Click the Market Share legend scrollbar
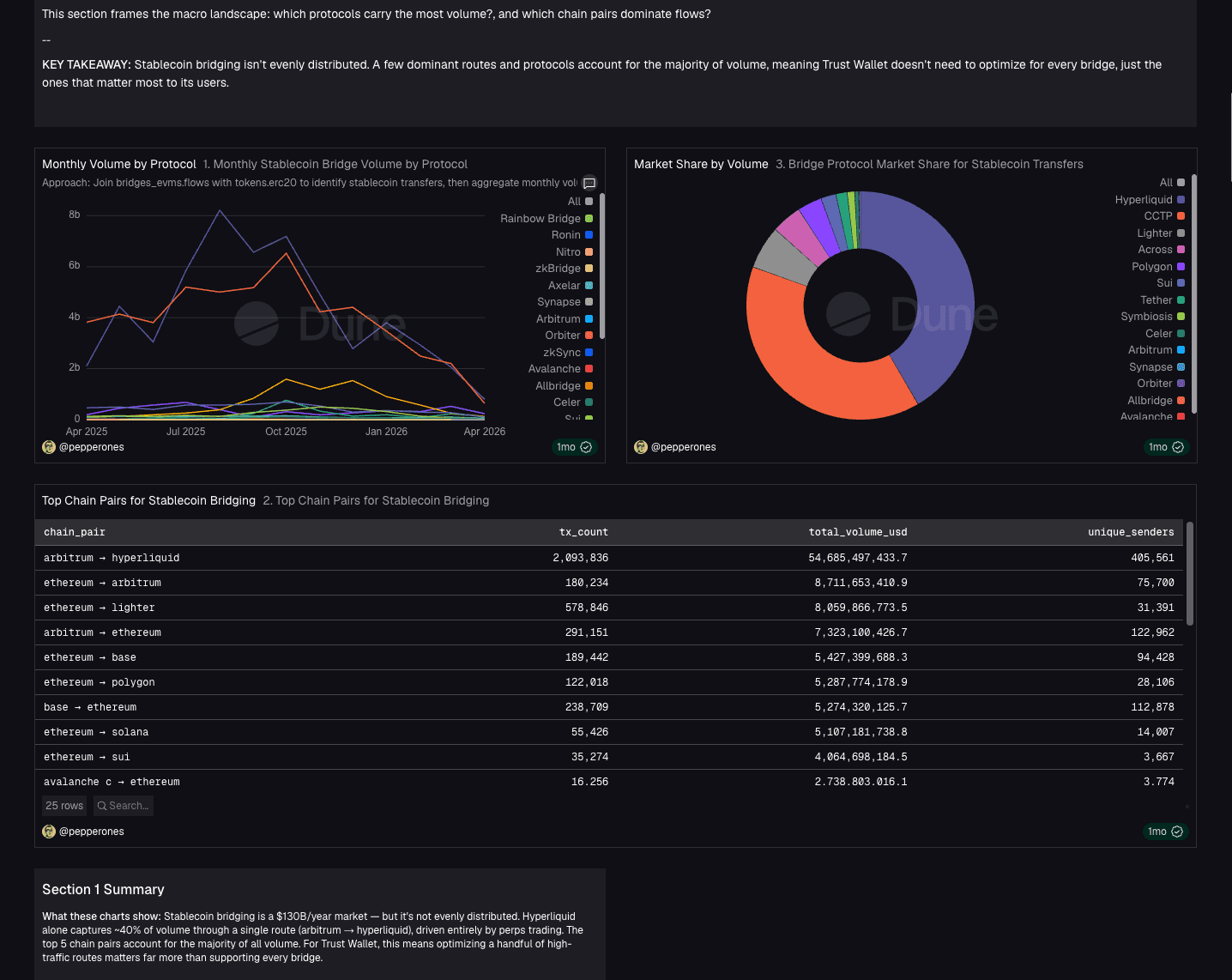 point(1194,294)
